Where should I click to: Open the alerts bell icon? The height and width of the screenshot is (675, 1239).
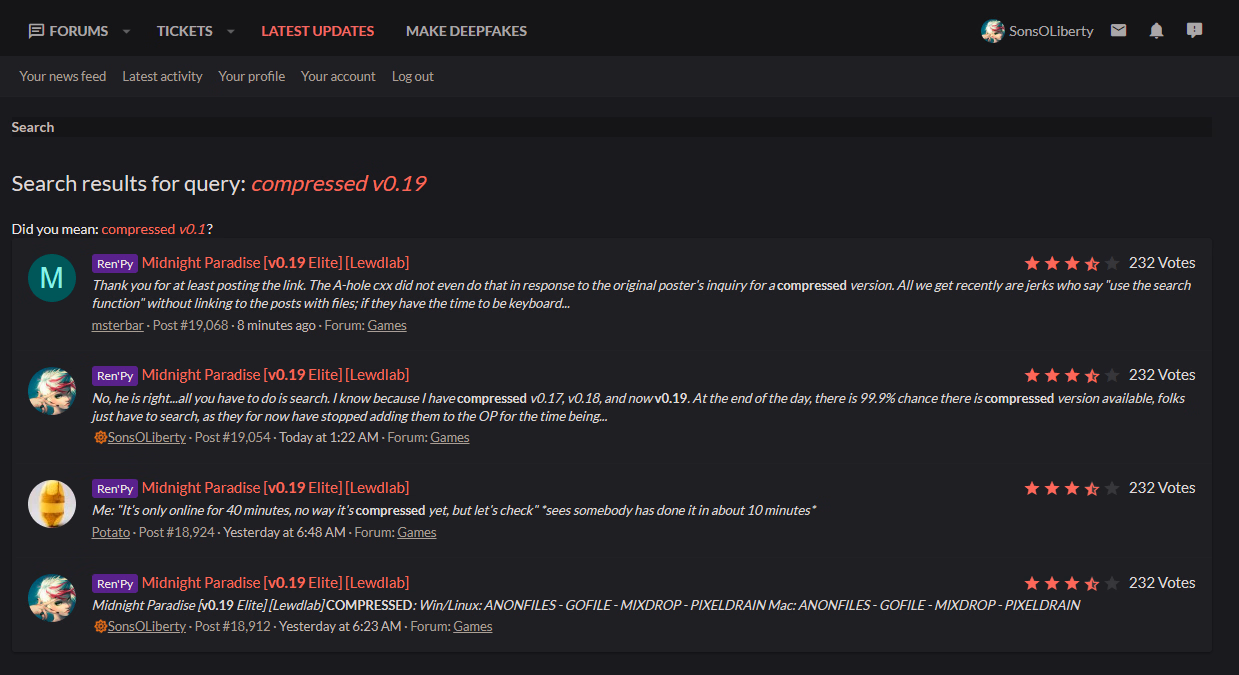[1157, 31]
